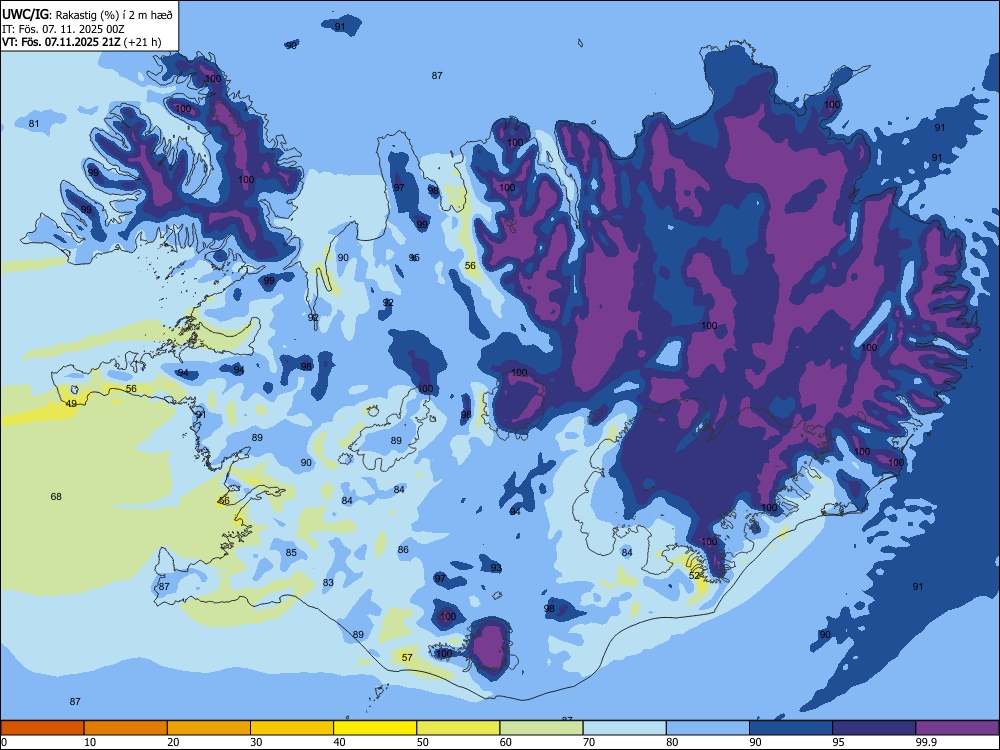Click the 'VT: Fös. 07.11.2025 21Z (+21 h)' line
Viewport: 1000px width, 750px height.
pyautogui.click(x=82, y=42)
